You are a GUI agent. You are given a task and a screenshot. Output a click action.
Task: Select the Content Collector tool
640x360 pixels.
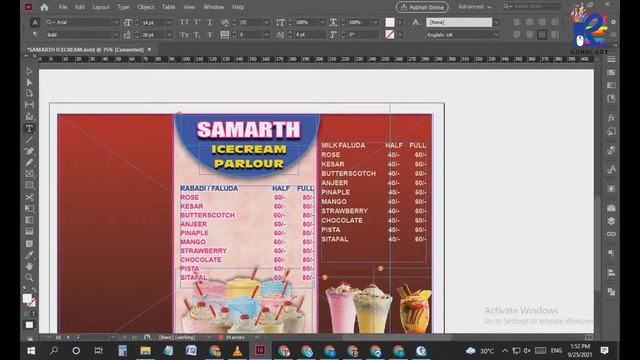29,117
